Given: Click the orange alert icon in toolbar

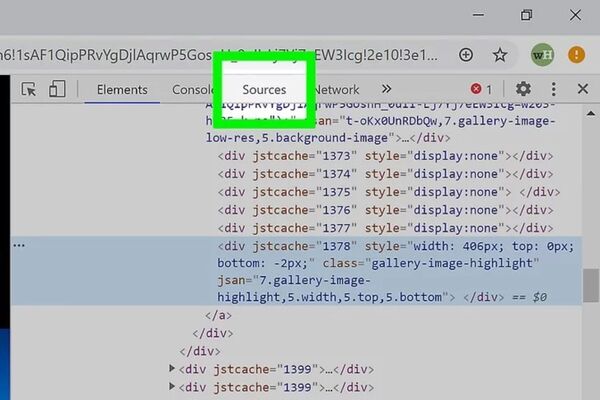Looking at the screenshot, I should click(x=577, y=54).
